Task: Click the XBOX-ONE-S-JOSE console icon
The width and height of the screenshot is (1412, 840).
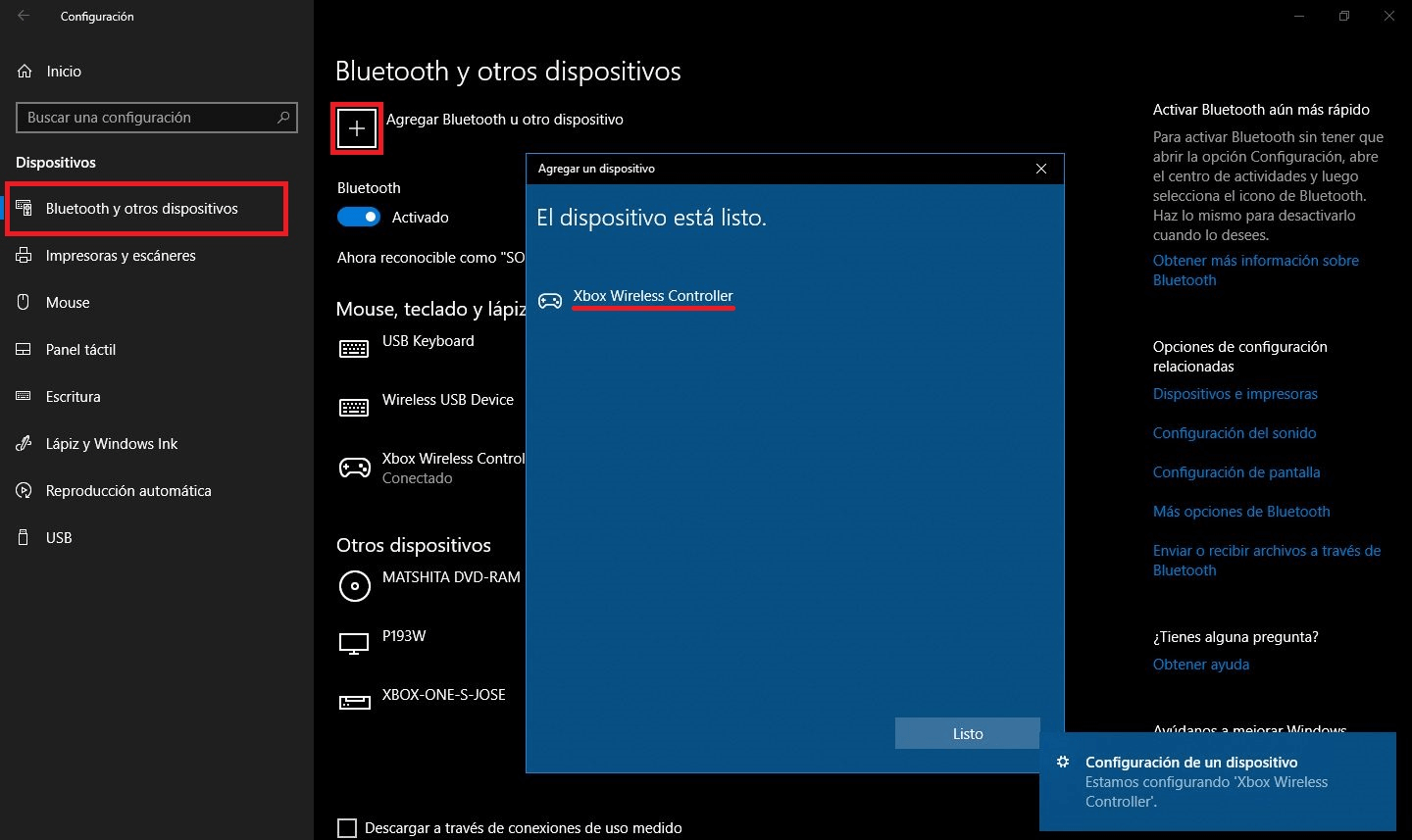Action: pos(354,702)
